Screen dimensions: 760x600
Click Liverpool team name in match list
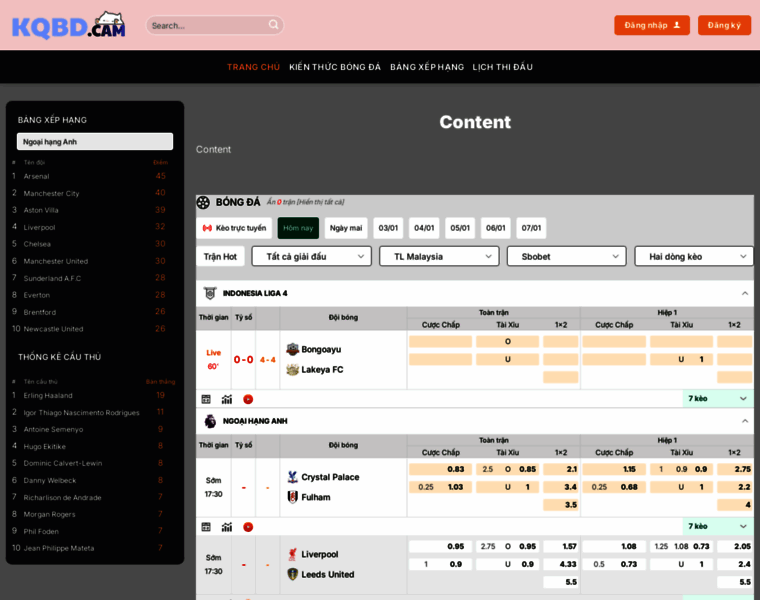[319, 554]
